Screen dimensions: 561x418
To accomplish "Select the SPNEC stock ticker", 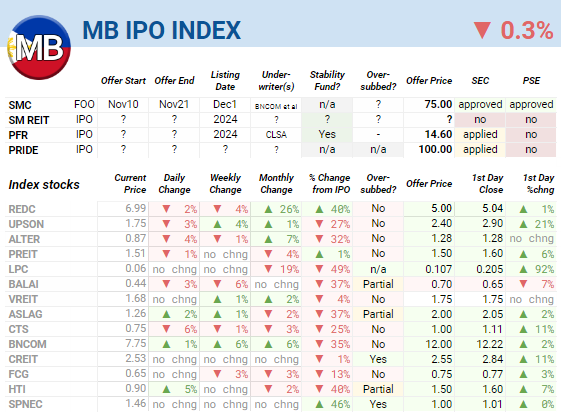I will pyautogui.click(x=25, y=405).
